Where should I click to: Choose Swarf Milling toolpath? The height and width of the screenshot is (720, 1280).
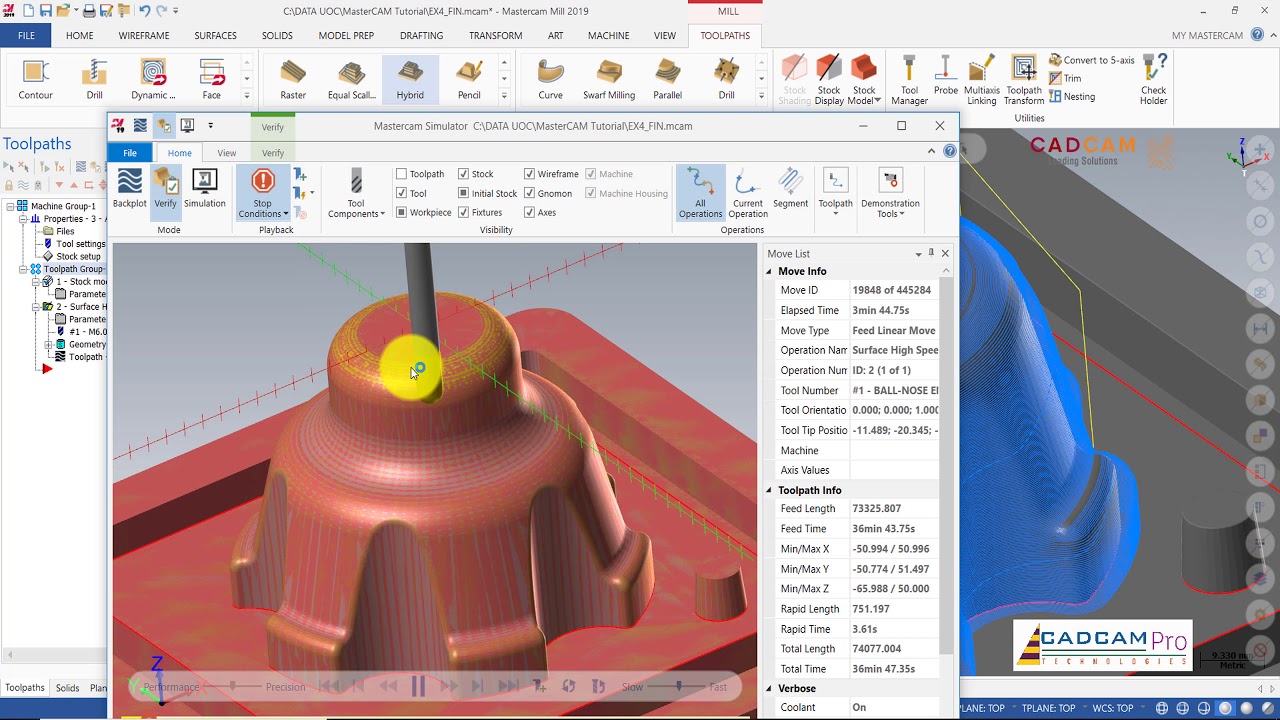609,80
